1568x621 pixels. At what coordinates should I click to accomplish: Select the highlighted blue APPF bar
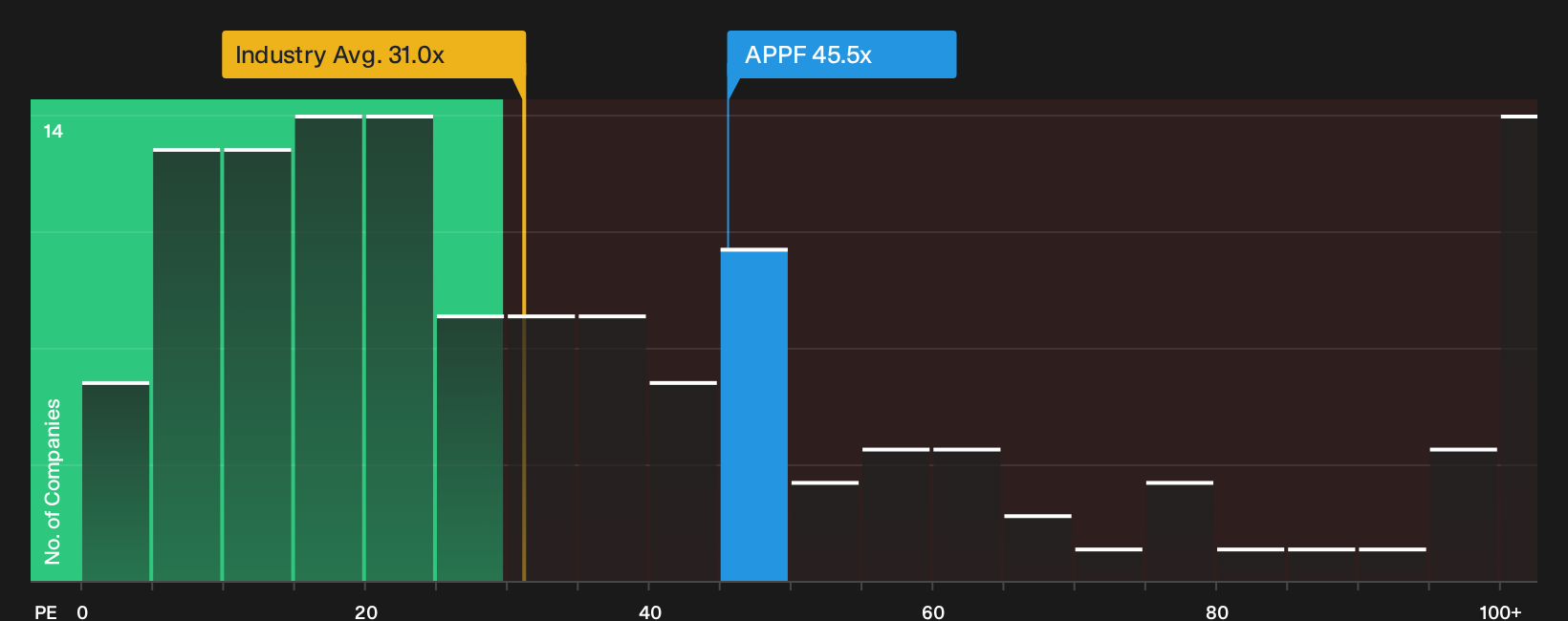point(754,415)
